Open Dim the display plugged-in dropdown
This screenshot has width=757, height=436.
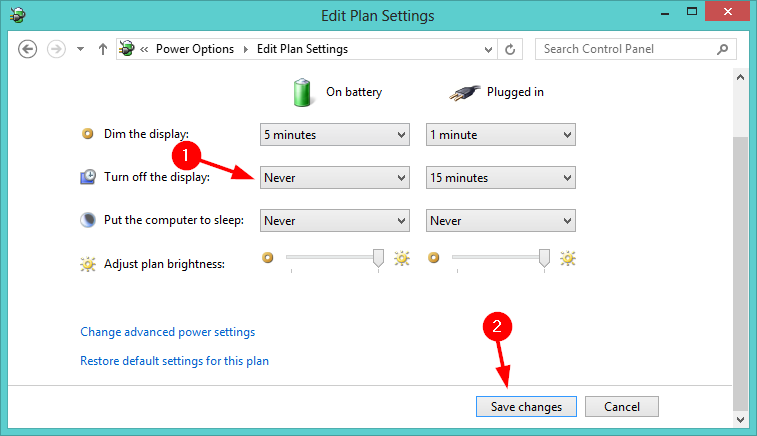click(501, 135)
